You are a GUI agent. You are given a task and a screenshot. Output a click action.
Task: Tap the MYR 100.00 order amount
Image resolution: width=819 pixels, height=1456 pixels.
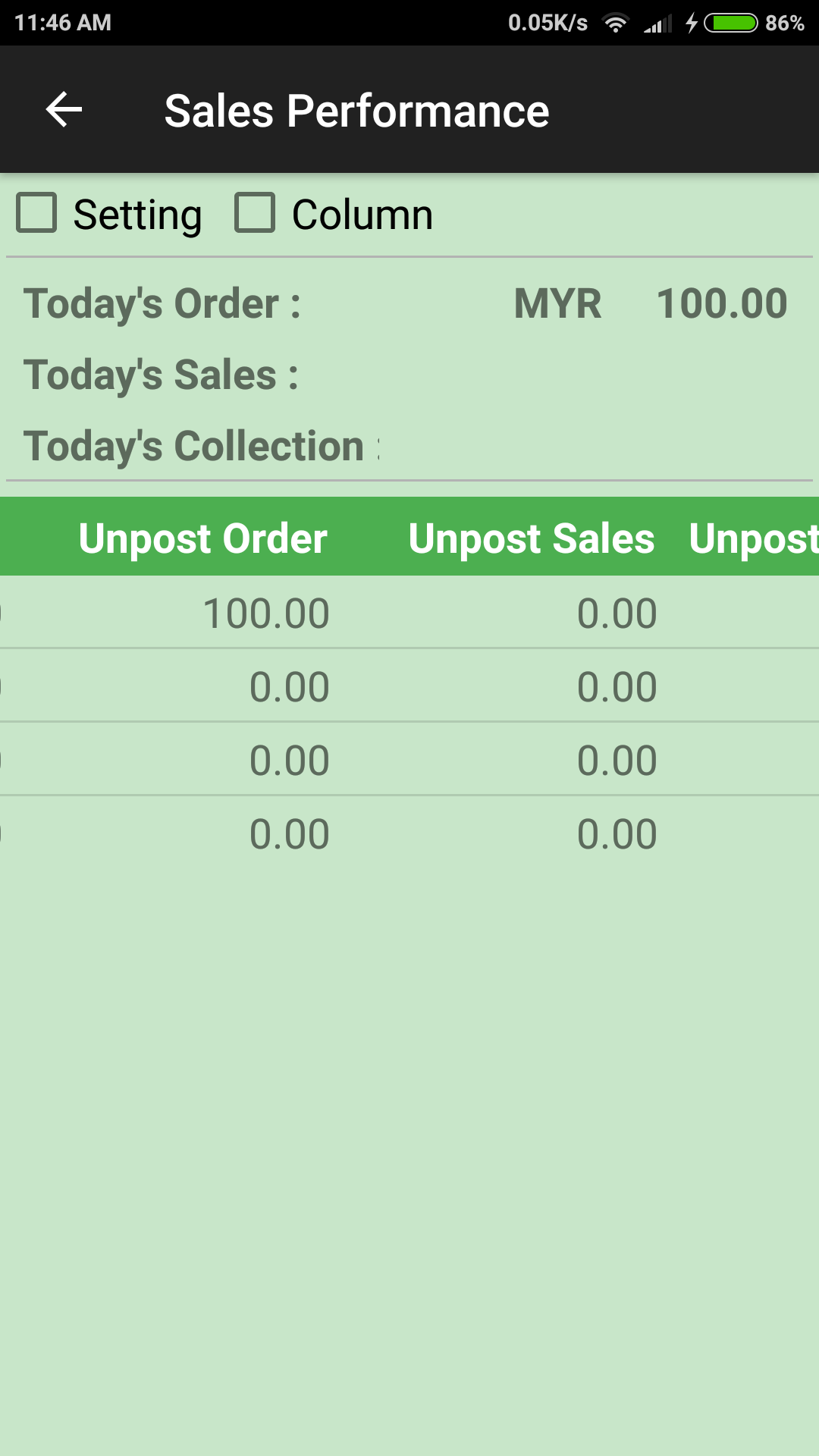pos(650,303)
